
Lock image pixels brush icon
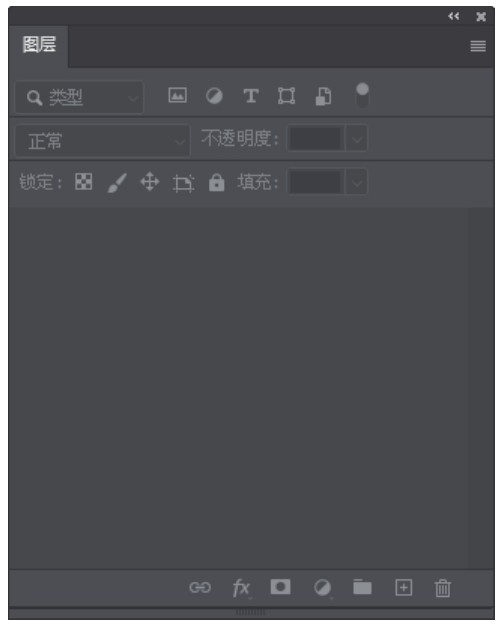[x=117, y=183]
